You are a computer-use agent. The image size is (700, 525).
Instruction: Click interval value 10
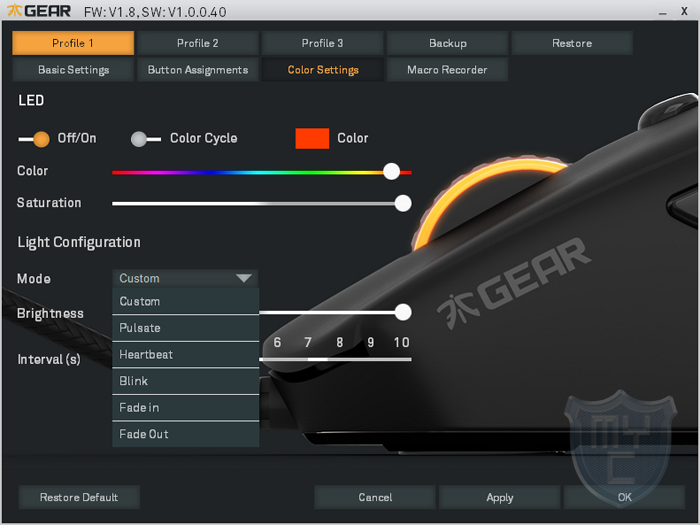[401, 342]
